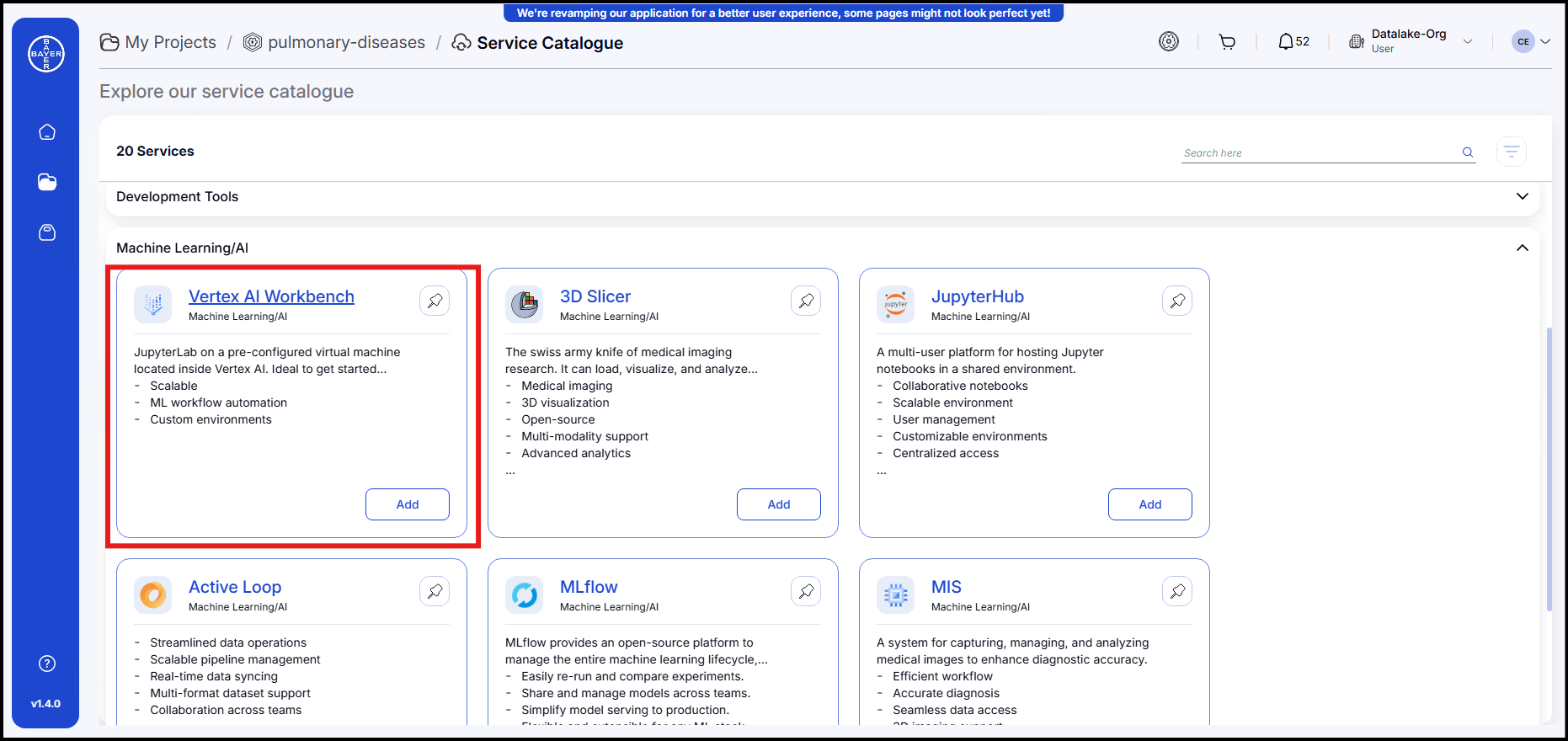
Task: Open the shopping cart icon
Action: (1227, 41)
